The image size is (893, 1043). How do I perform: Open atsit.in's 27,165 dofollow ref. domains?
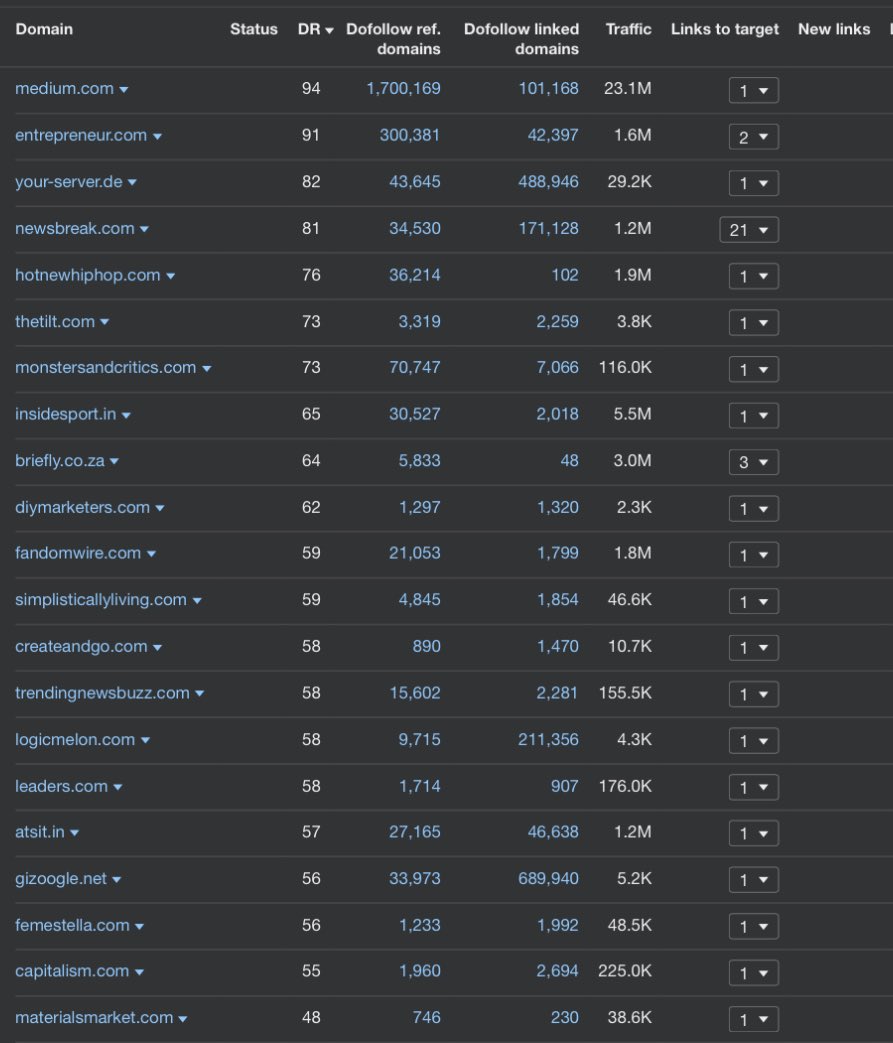pos(415,831)
